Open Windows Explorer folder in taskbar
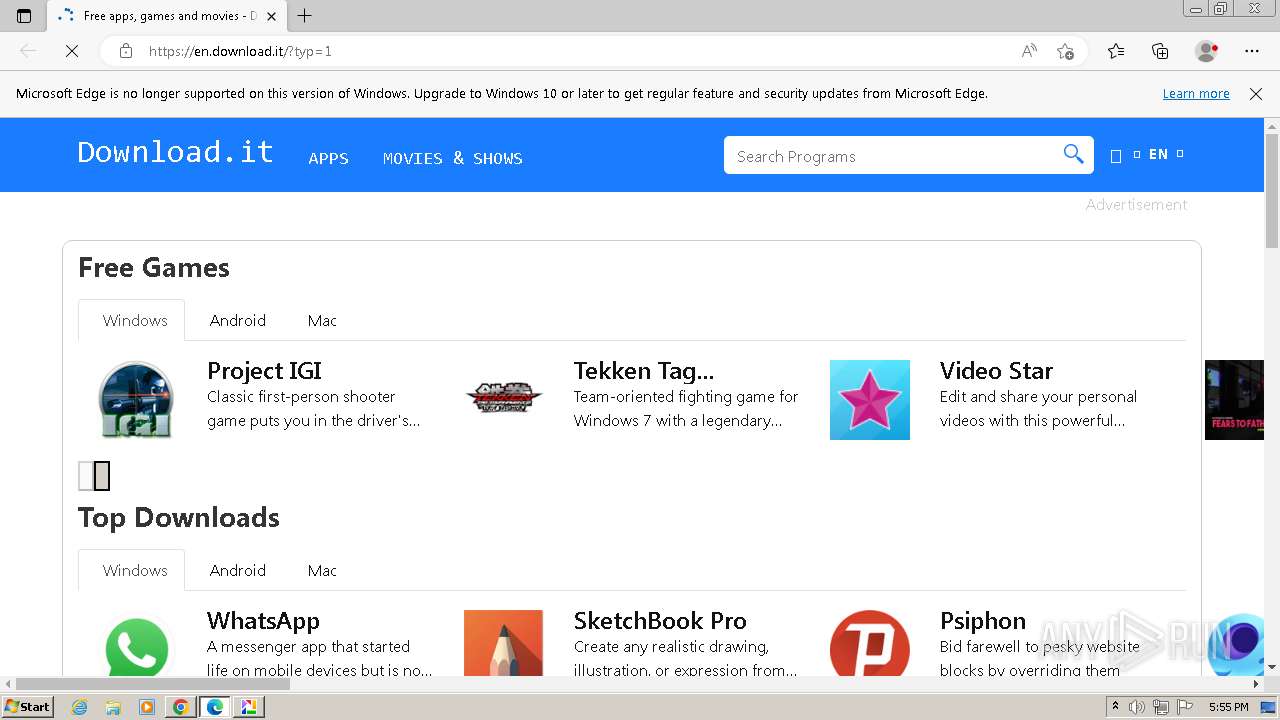The width and height of the screenshot is (1280, 720). [x=113, y=707]
